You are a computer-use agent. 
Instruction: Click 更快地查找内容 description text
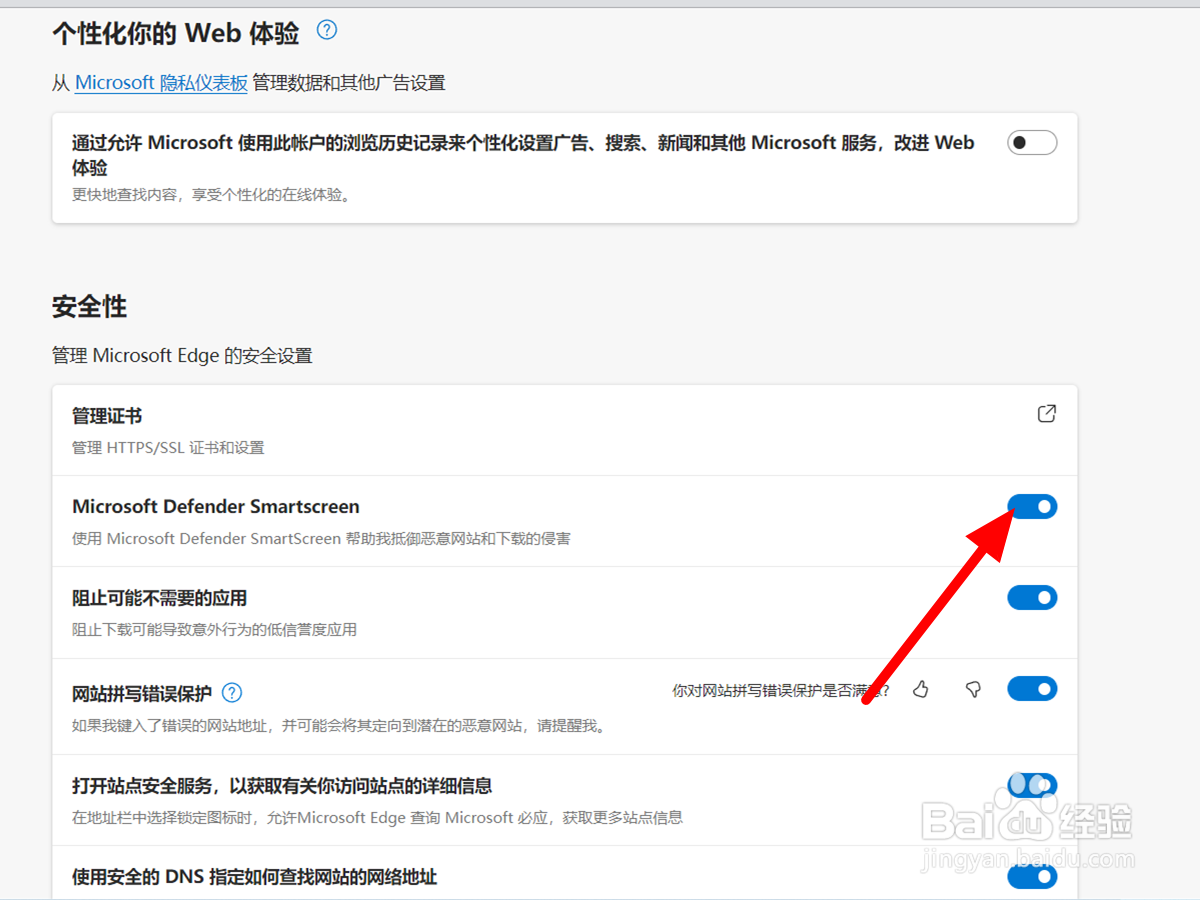click(x=212, y=195)
